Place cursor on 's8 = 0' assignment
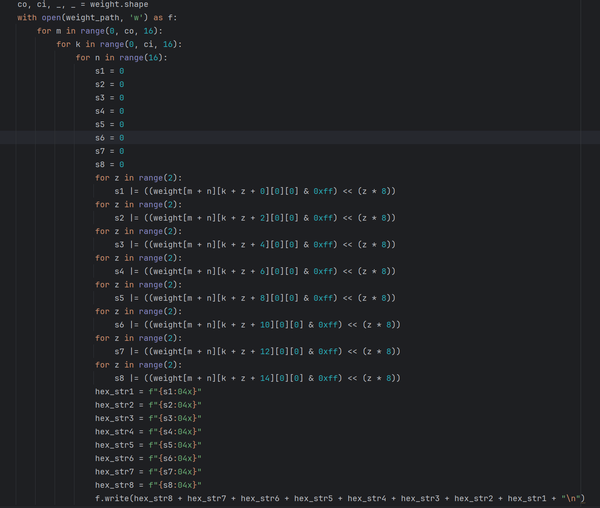This screenshot has height=508, width=600. pos(109,164)
